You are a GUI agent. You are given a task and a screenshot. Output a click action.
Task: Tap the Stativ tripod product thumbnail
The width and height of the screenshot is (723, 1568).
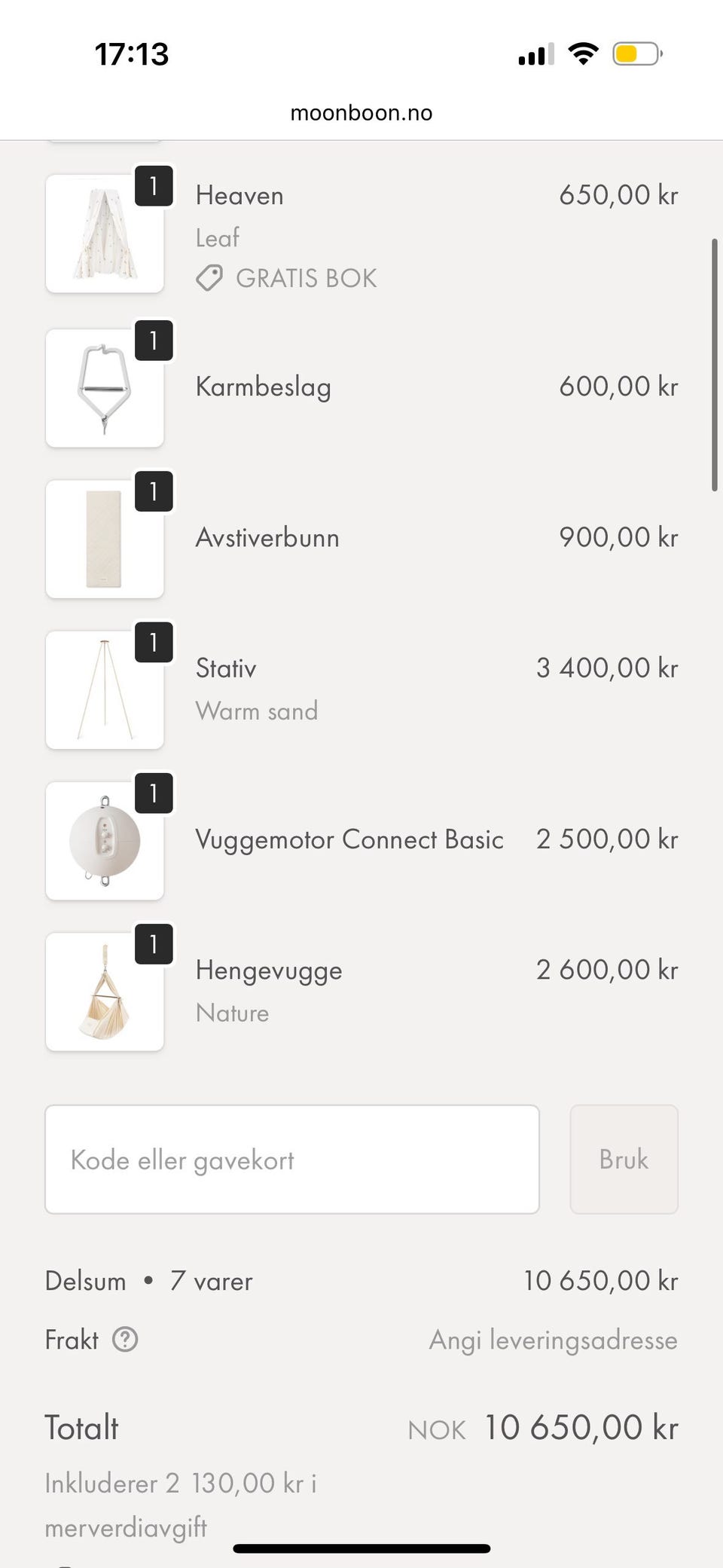pyautogui.click(x=105, y=689)
